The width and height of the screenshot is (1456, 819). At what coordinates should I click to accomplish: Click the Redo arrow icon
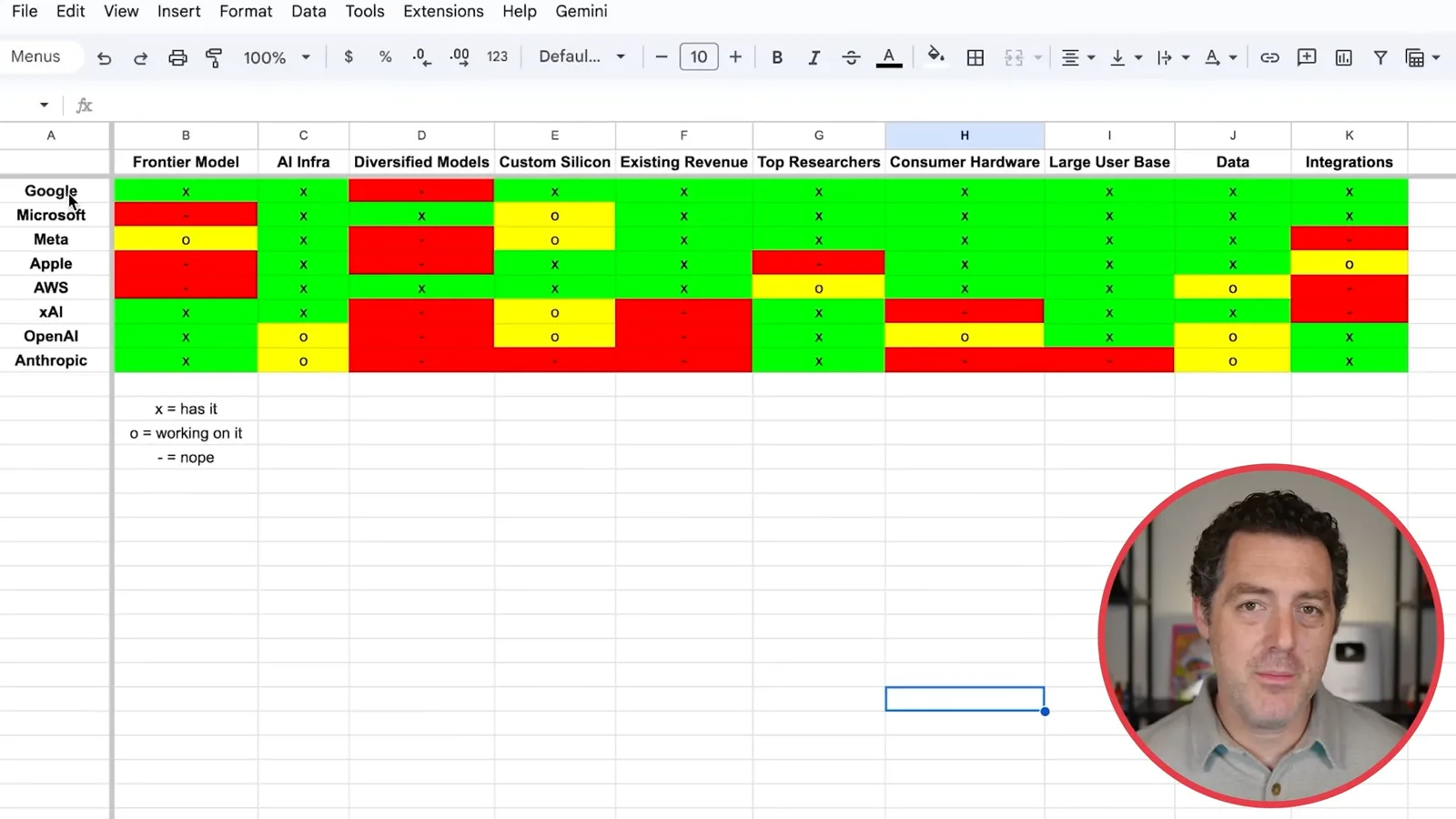140,57
